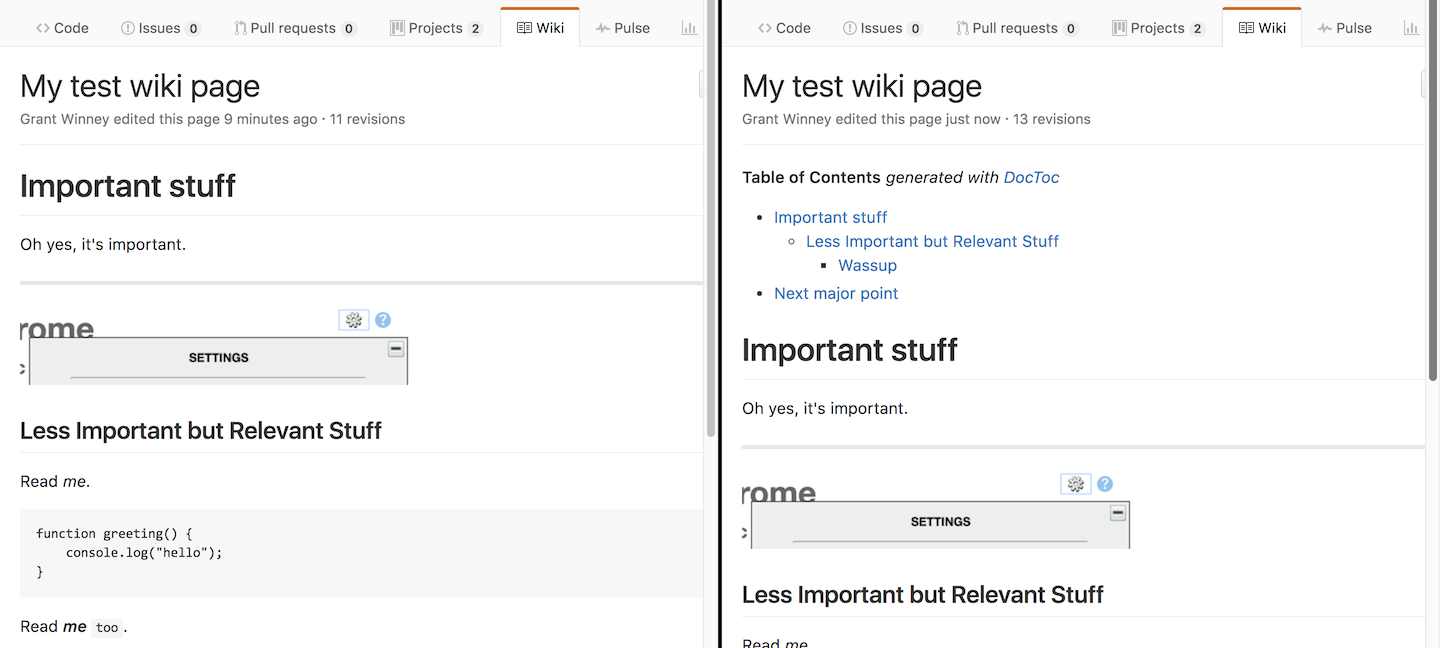Click the Wassup contents link

[867, 265]
